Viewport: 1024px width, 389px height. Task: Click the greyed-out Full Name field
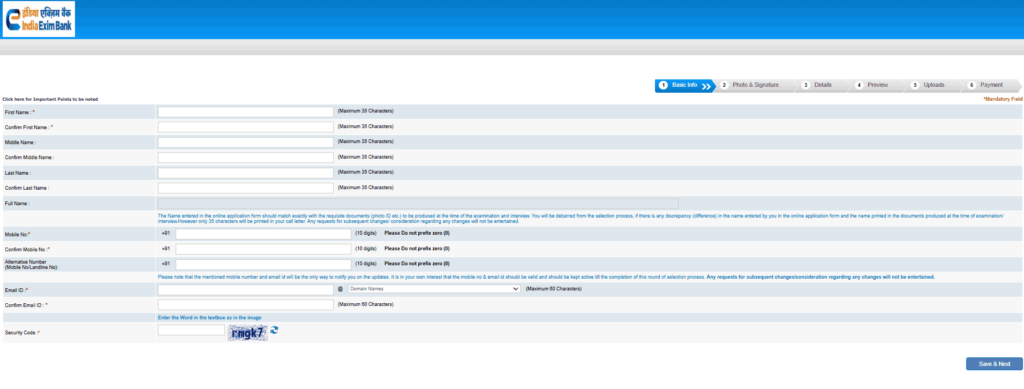(x=418, y=204)
